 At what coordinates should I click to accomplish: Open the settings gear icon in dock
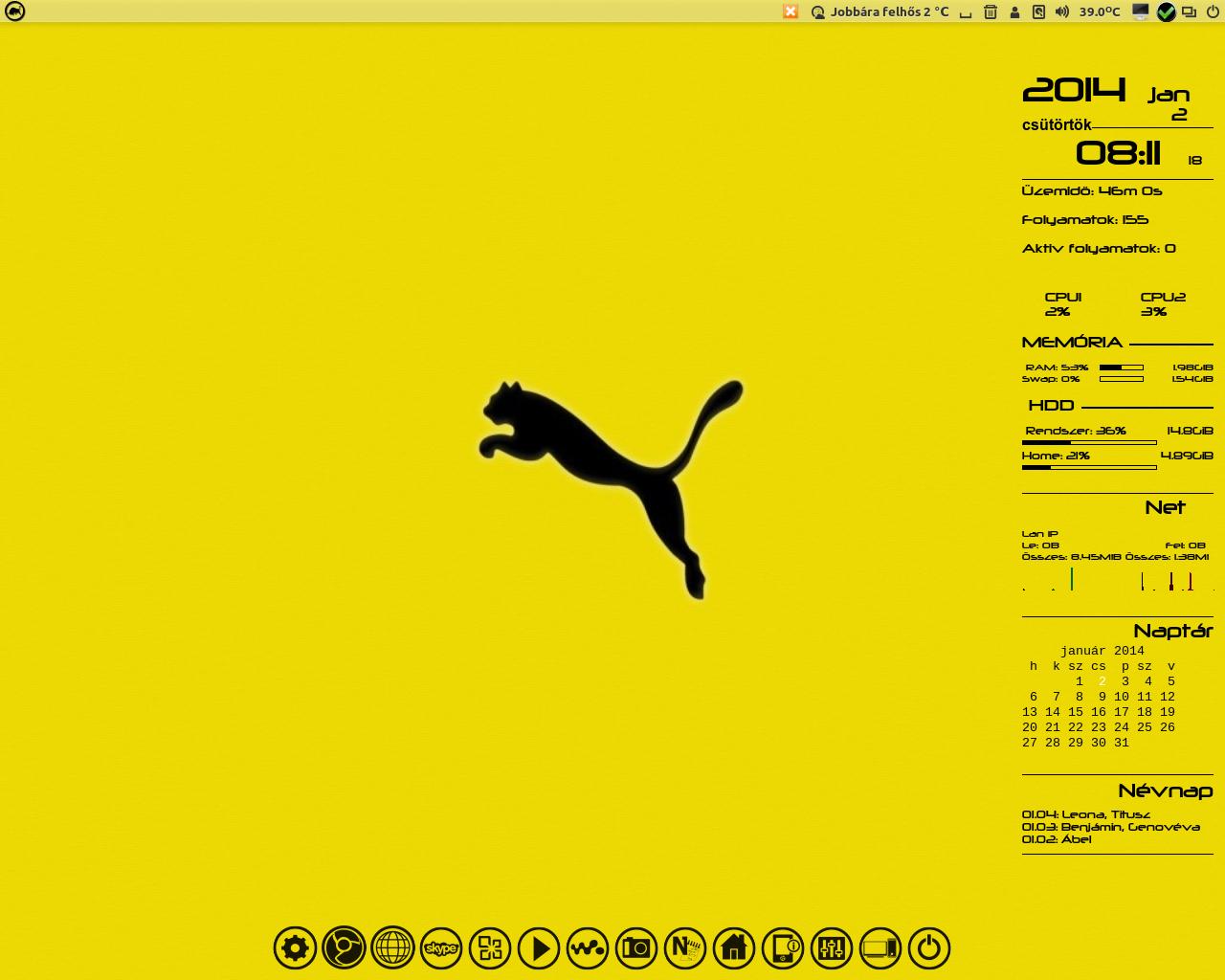pos(295,948)
